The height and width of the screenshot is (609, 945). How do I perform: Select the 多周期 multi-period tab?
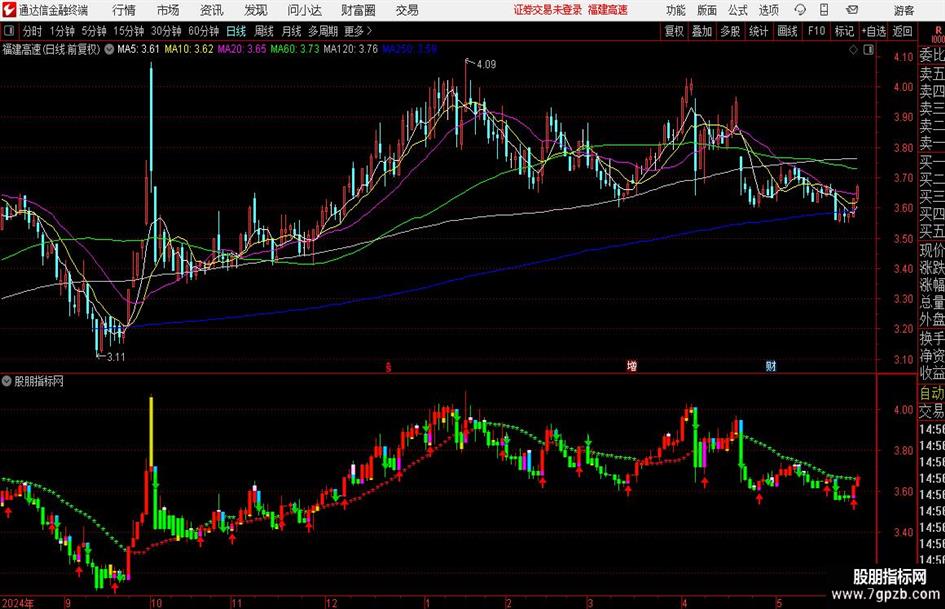pos(322,31)
